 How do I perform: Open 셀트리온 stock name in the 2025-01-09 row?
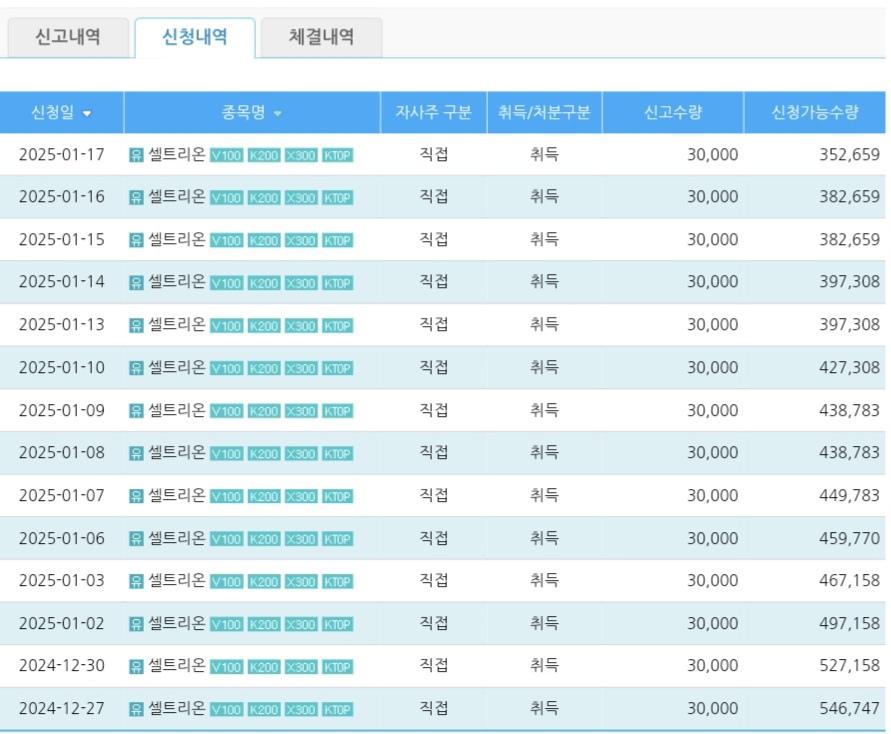coord(177,410)
